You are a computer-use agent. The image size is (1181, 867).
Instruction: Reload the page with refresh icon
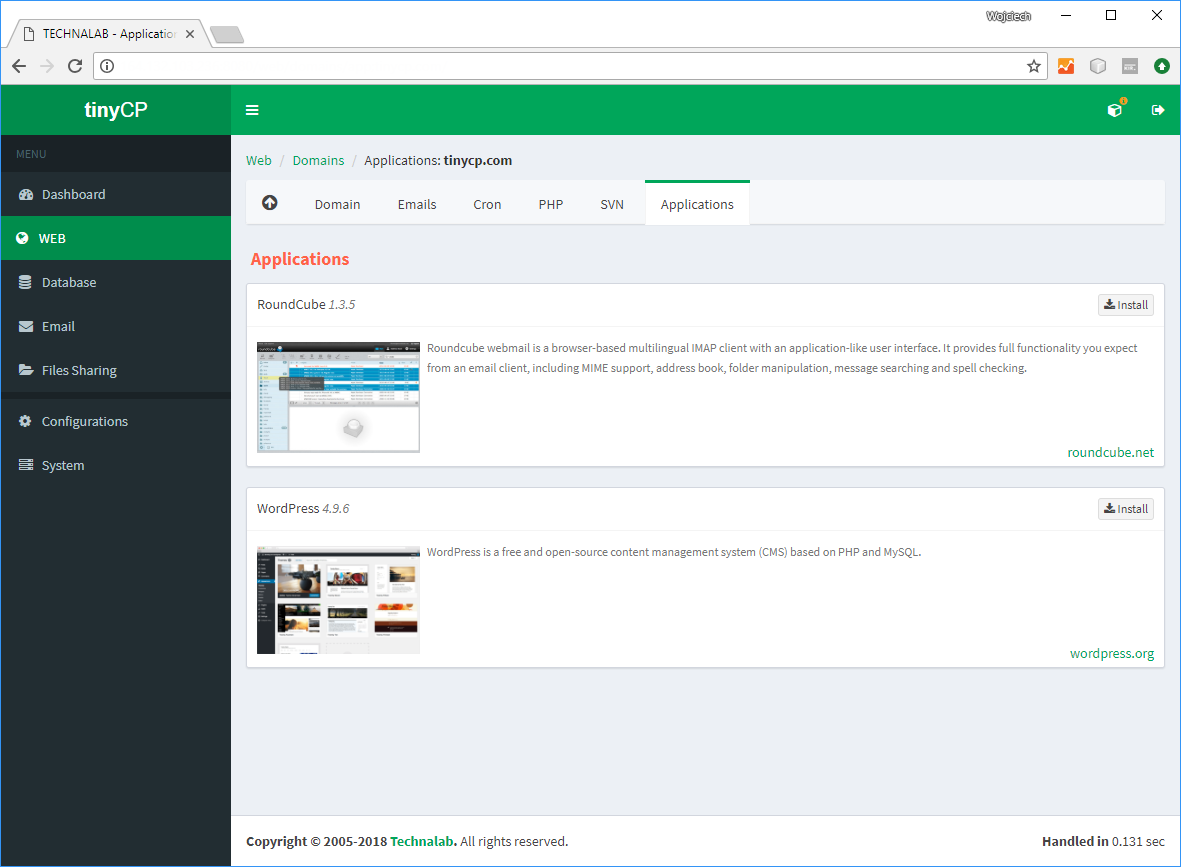(75, 66)
